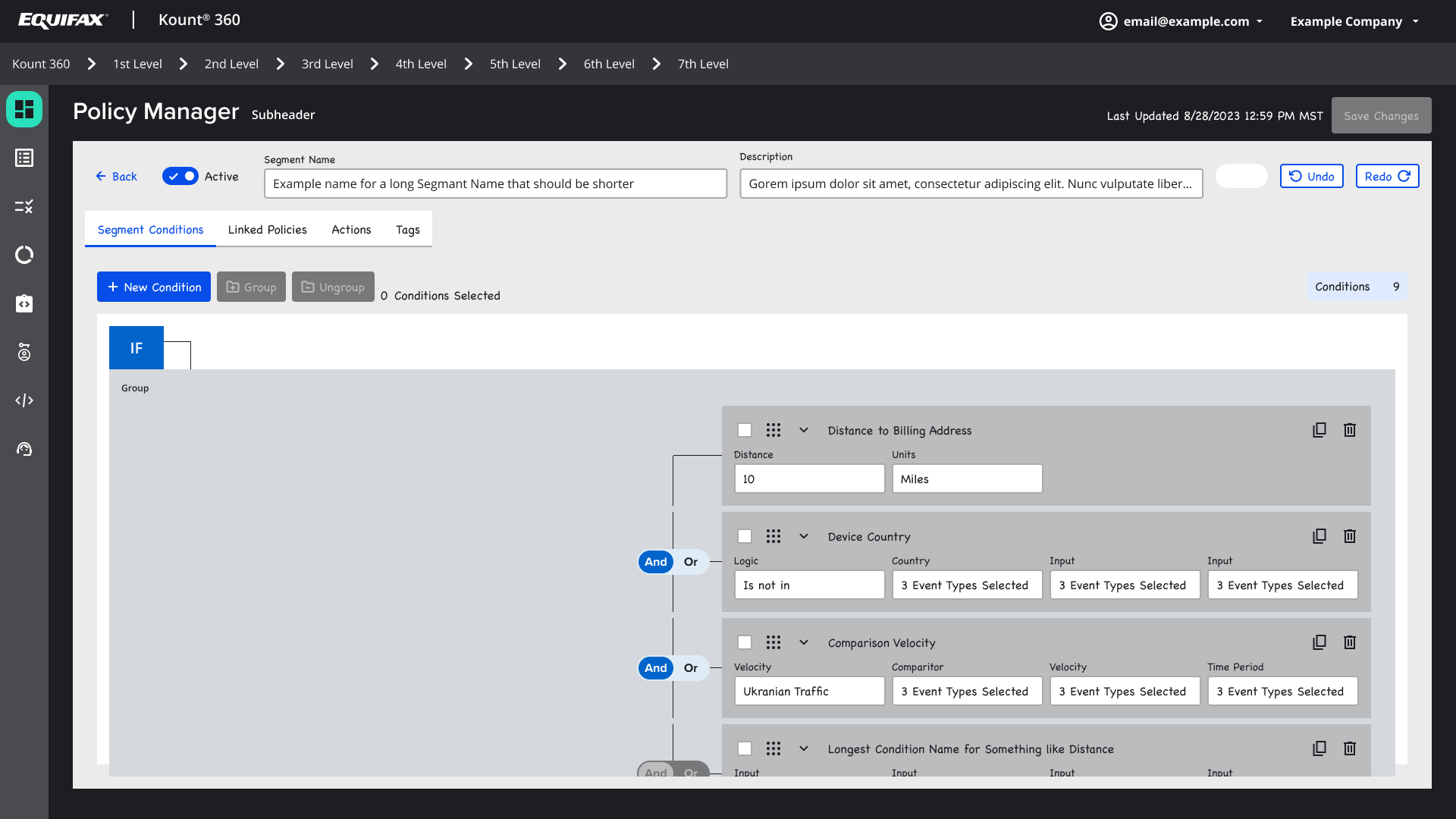Switch to Tags tab
The image size is (1456, 819).
408,229
